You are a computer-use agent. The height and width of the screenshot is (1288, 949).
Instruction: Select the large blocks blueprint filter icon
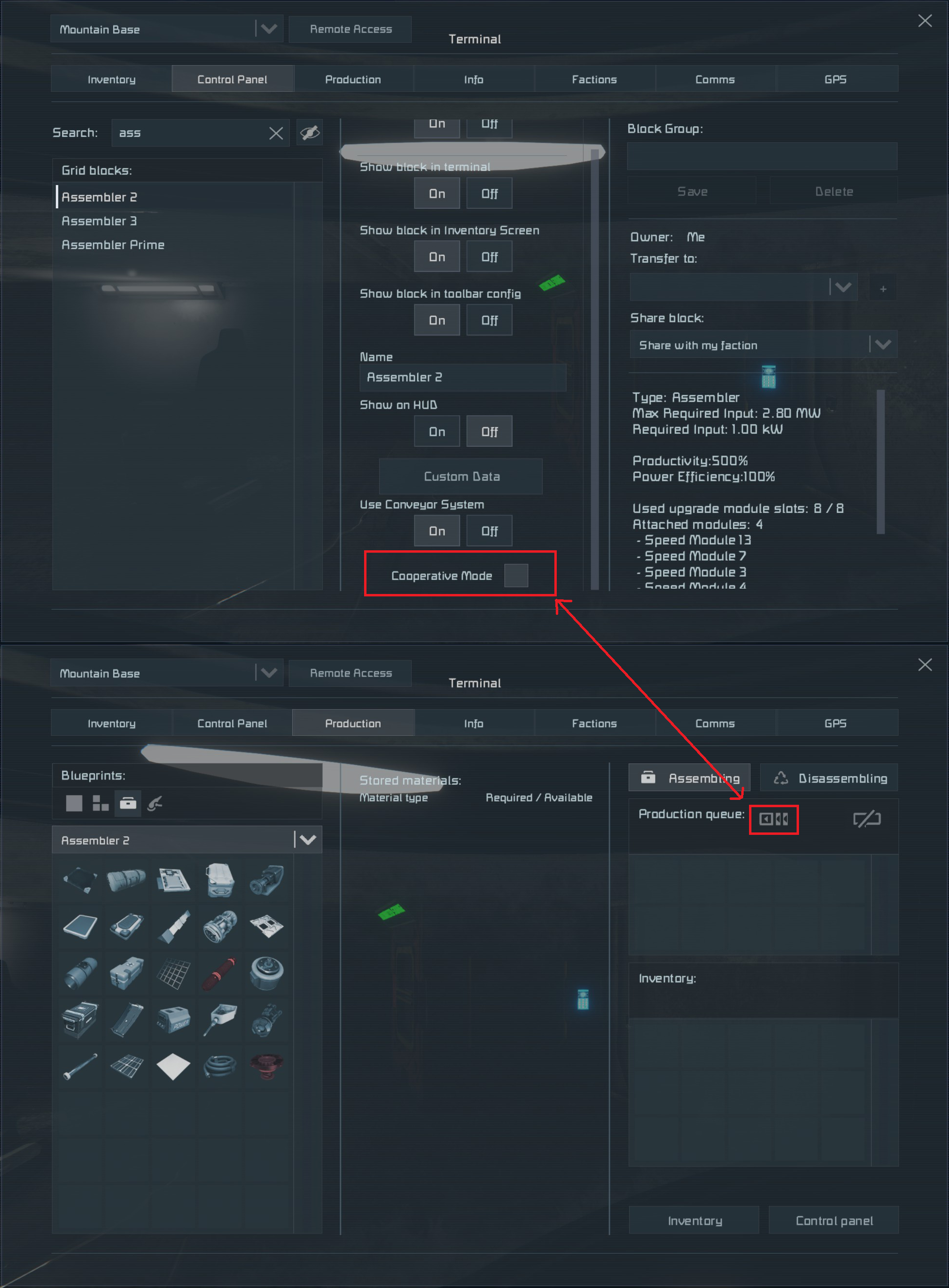click(74, 803)
